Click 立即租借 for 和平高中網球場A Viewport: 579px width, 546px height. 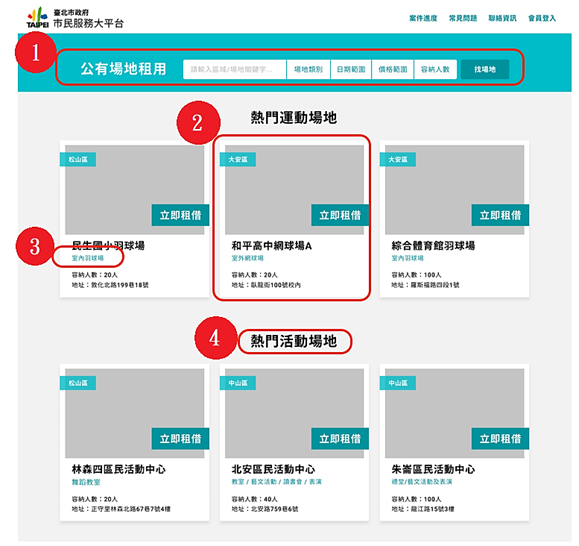[340, 215]
